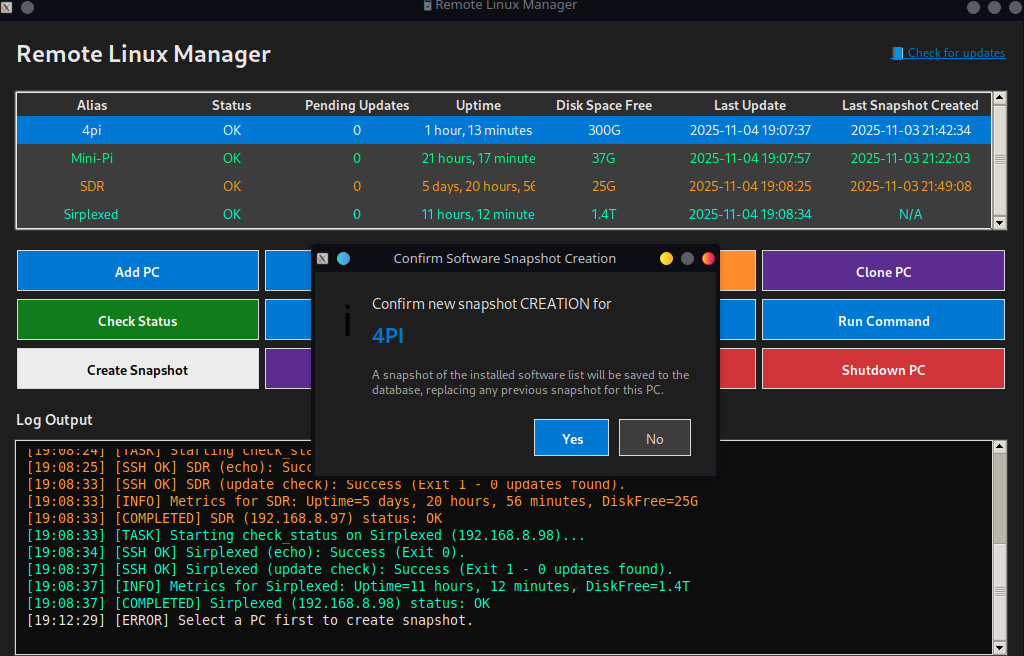Cancel the snapshot dialog with No
Viewport: 1024px width, 656px height.
pyautogui.click(x=654, y=438)
